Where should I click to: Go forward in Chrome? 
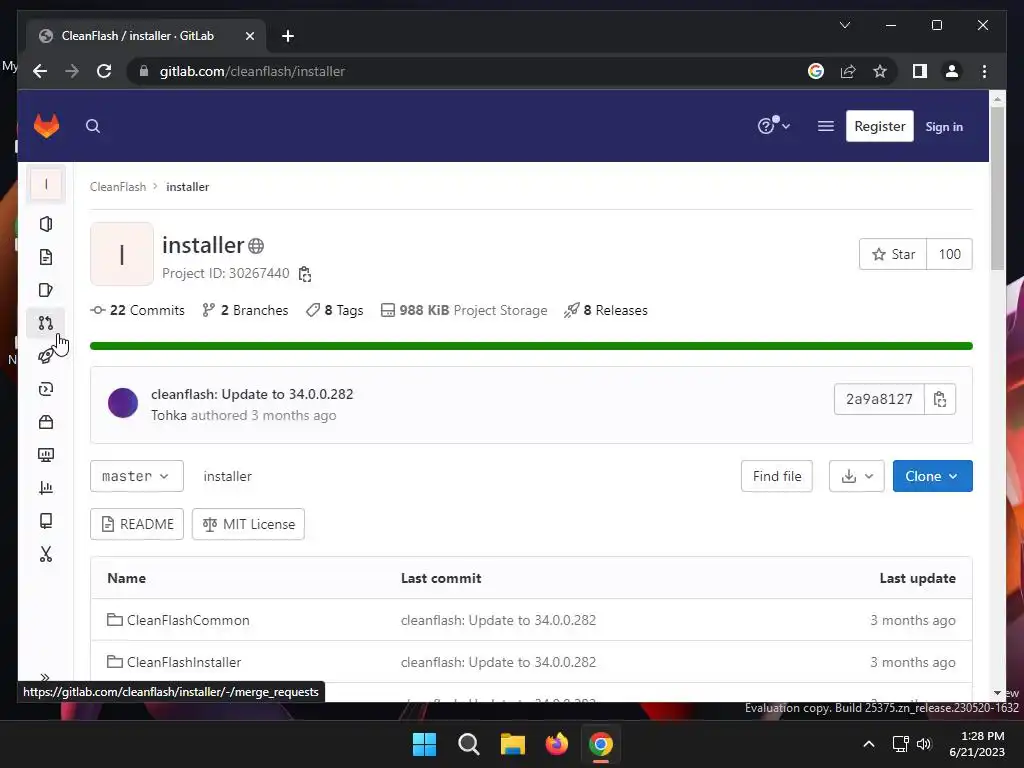point(72,71)
